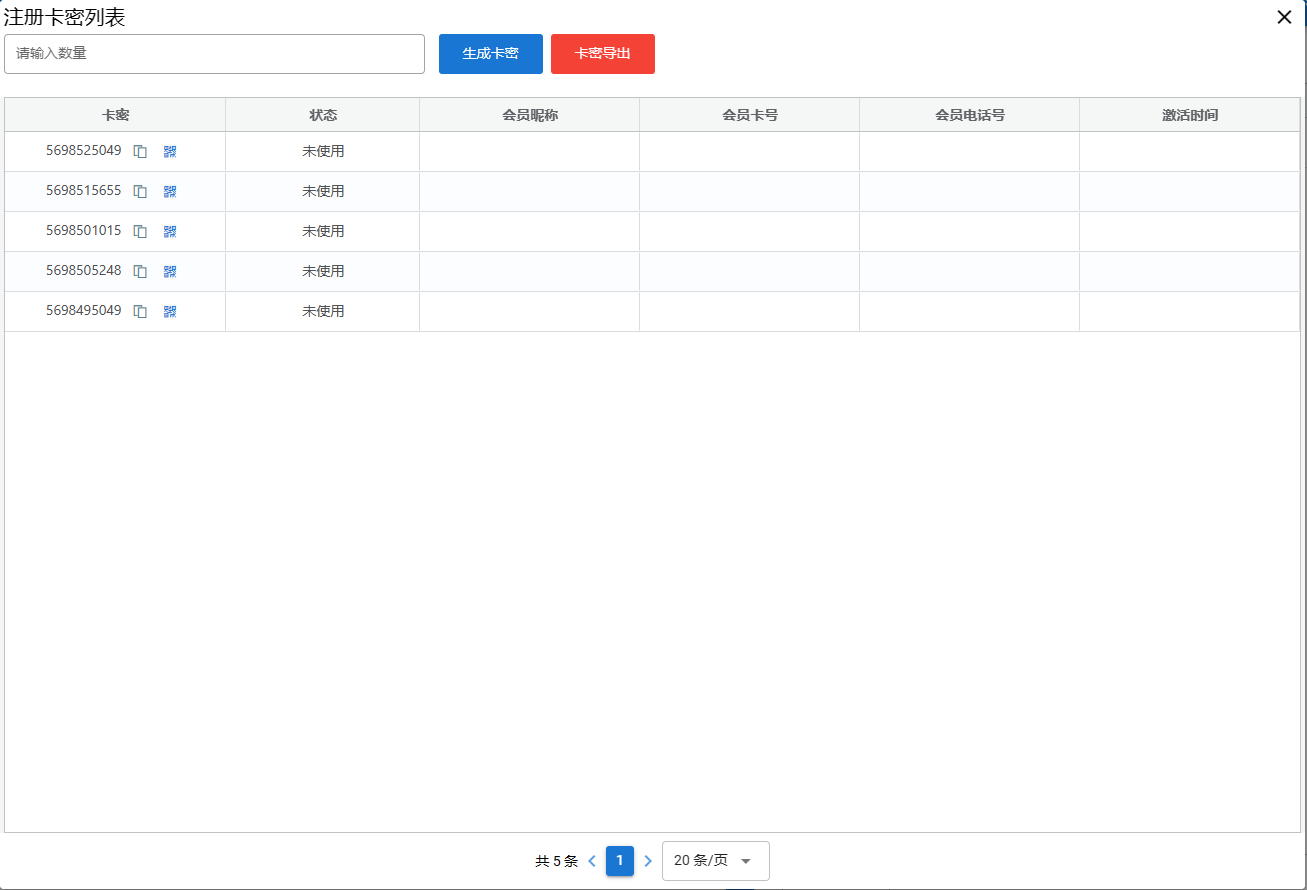Select card key text 5698505248
This screenshot has height=890, width=1307.
84,271
